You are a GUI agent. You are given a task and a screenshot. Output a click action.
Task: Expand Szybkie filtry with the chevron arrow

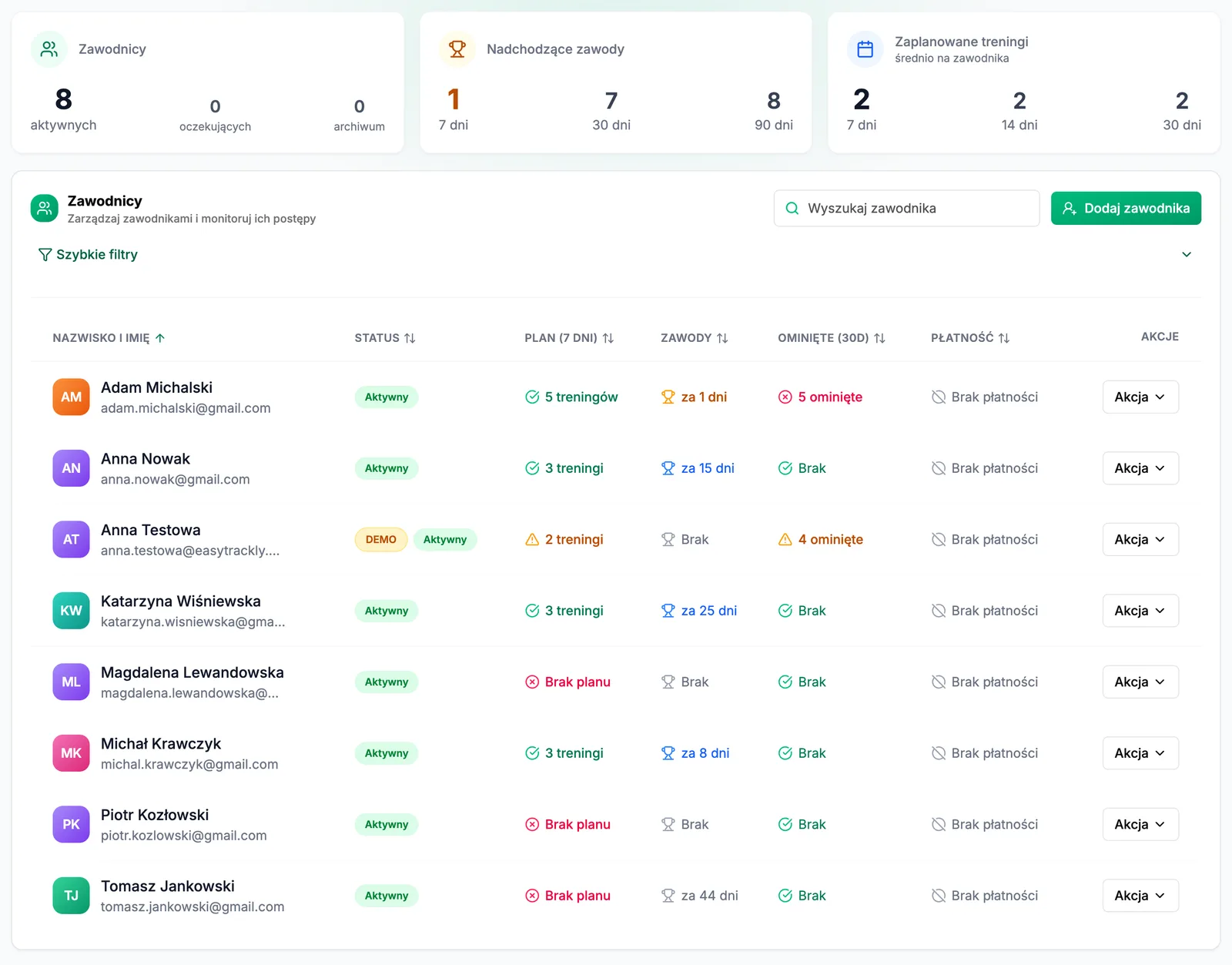(x=1187, y=255)
